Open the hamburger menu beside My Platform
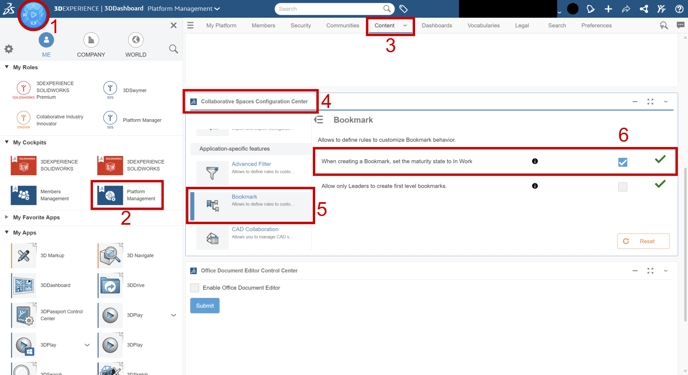688x375 pixels. [x=190, y=25]
